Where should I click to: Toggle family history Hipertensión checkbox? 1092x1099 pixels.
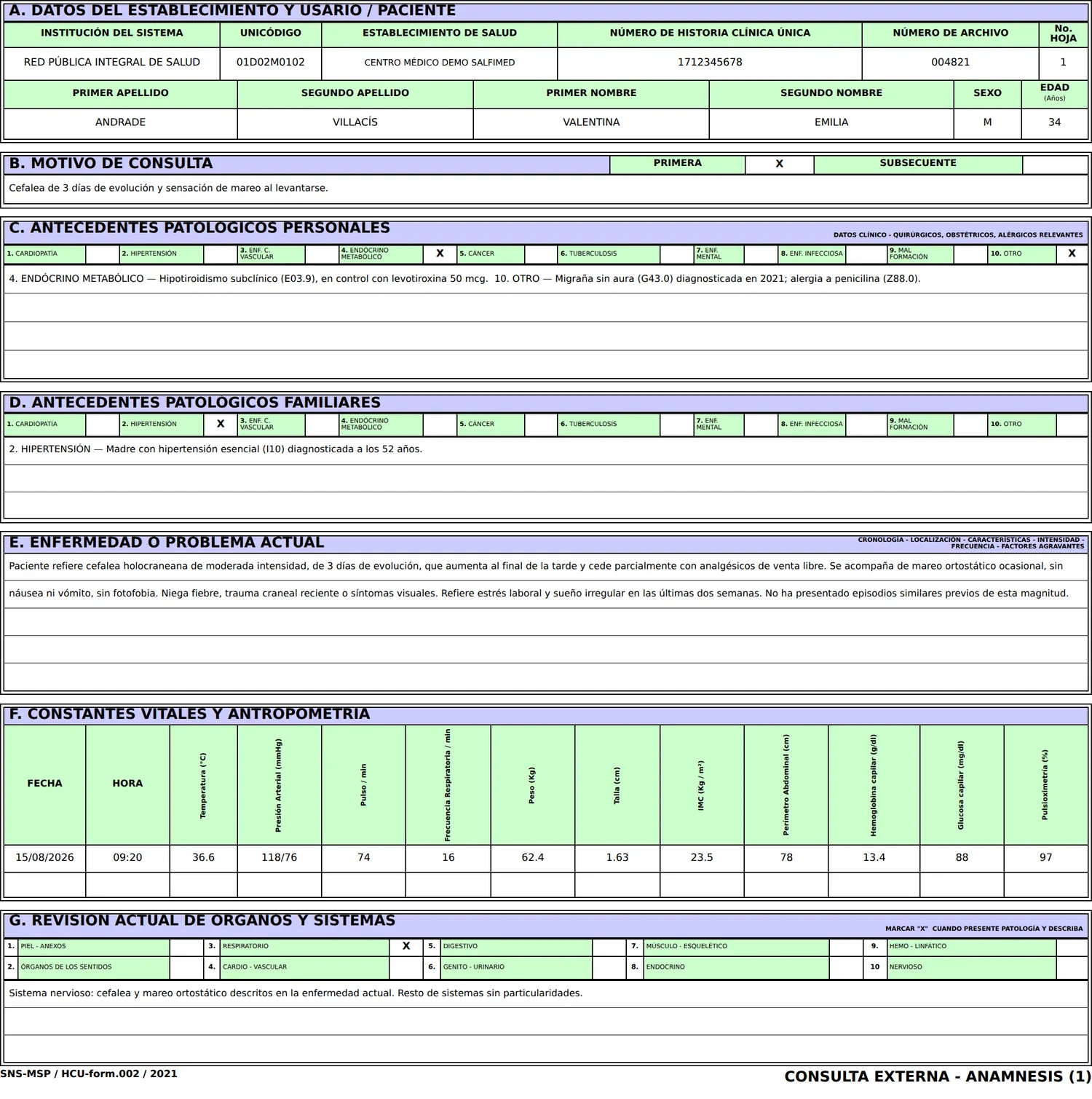[220, 425]
